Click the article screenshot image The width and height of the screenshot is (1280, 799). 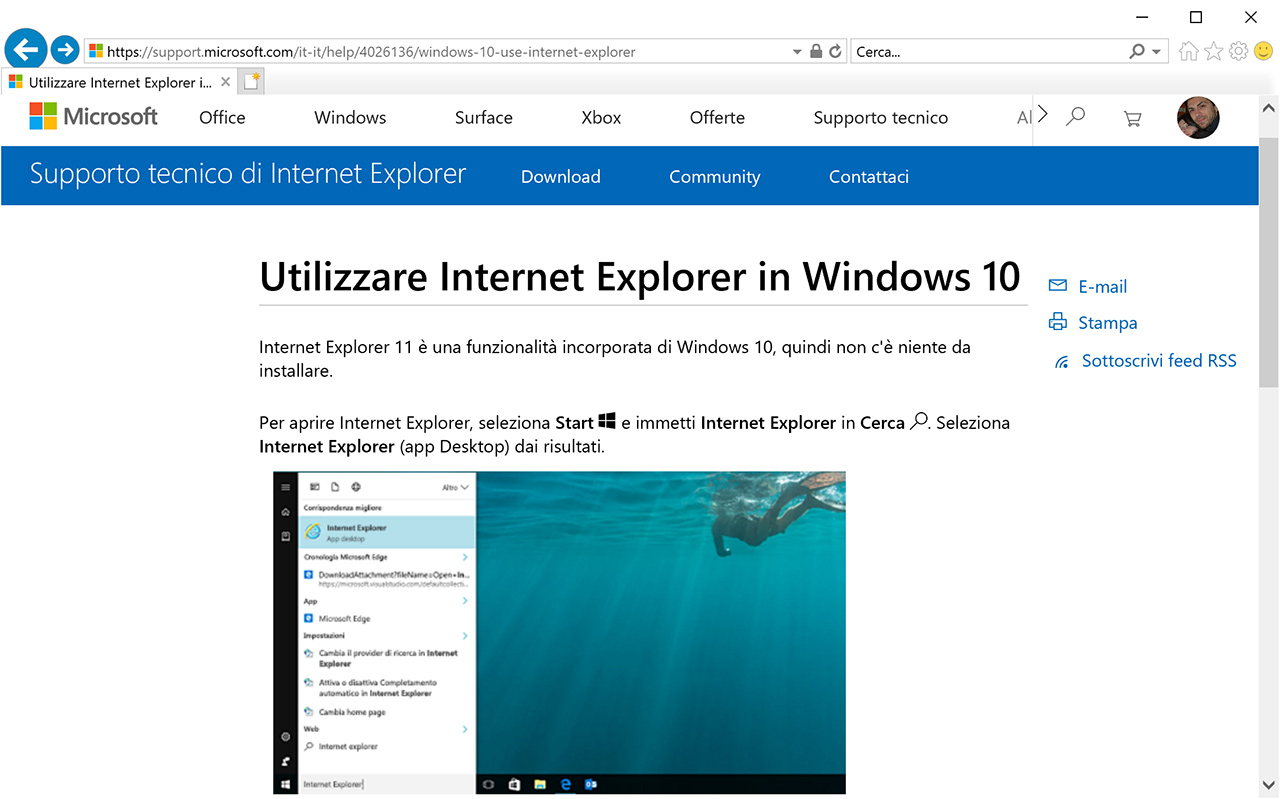[x=559, y=633]
